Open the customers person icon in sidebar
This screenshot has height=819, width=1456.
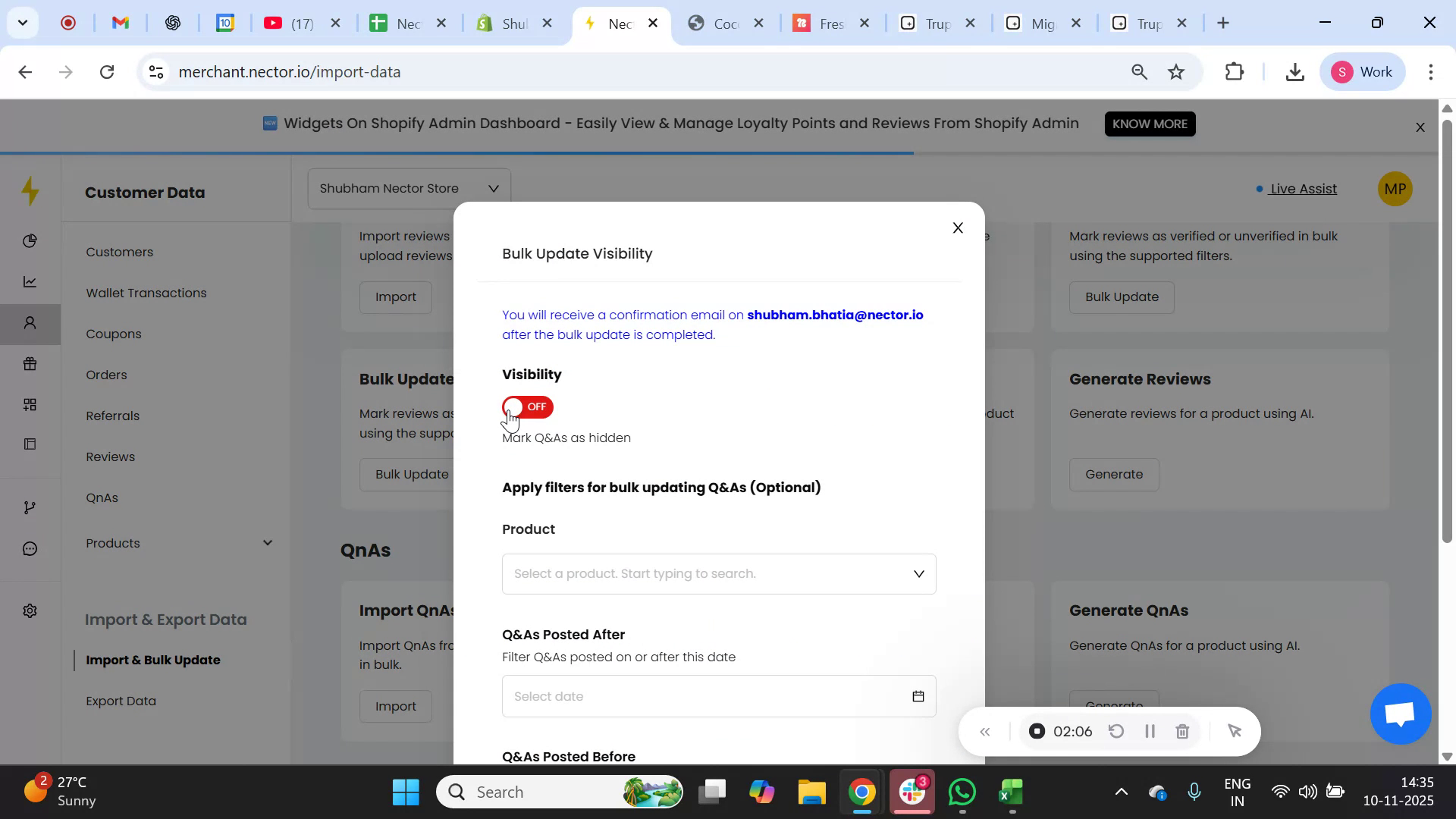(x=30, y=324)
